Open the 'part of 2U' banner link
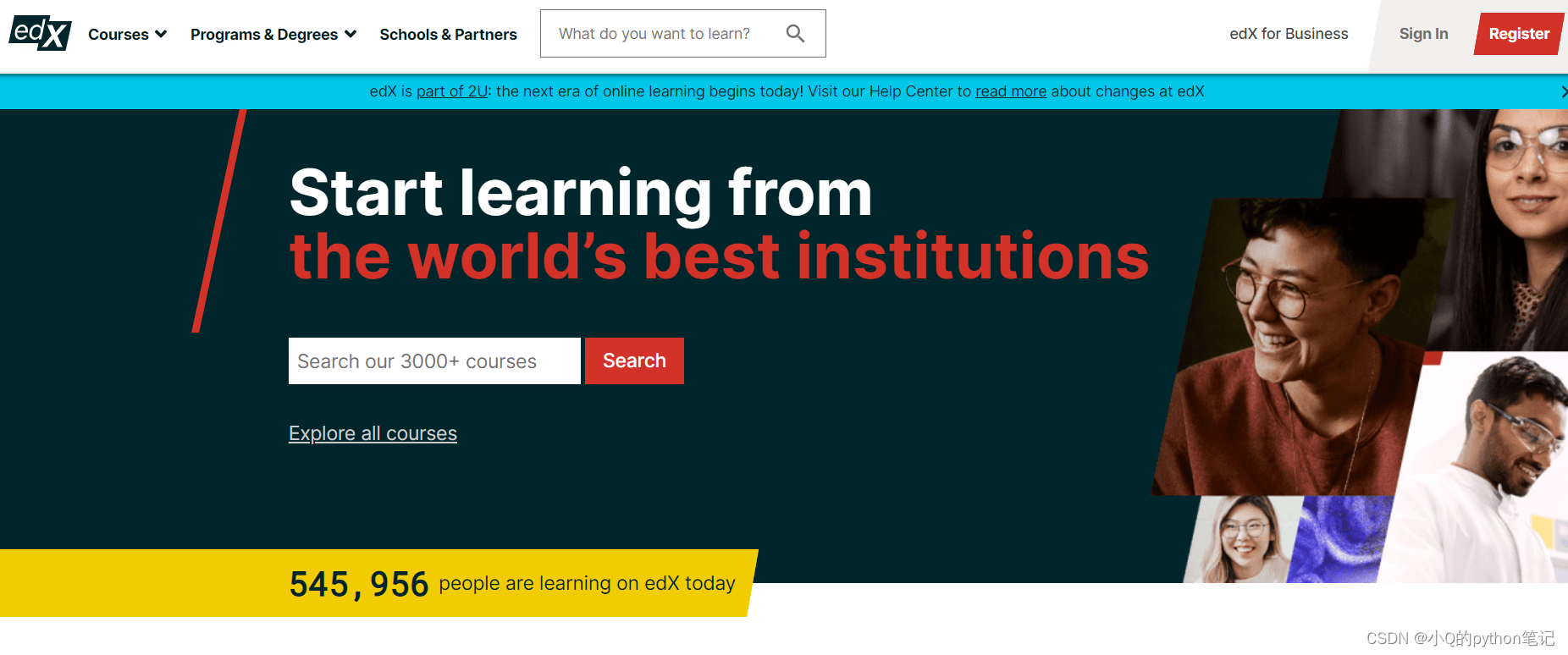 point(452,91)
